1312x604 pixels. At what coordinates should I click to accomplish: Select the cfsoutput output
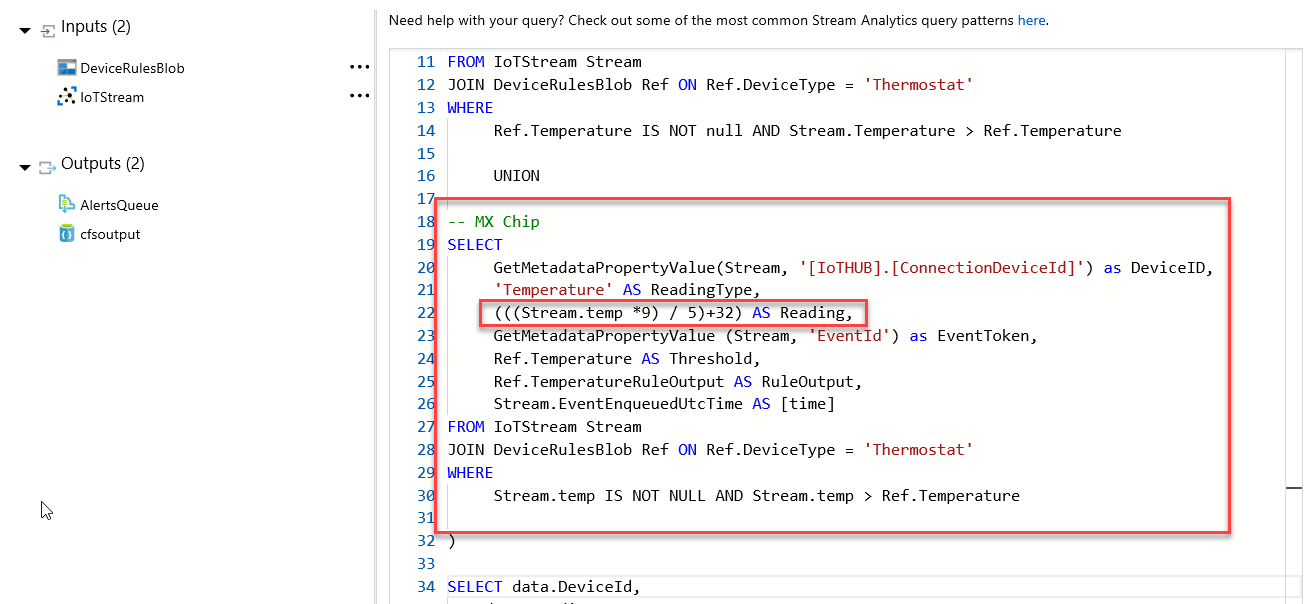(x=110, y=234)
